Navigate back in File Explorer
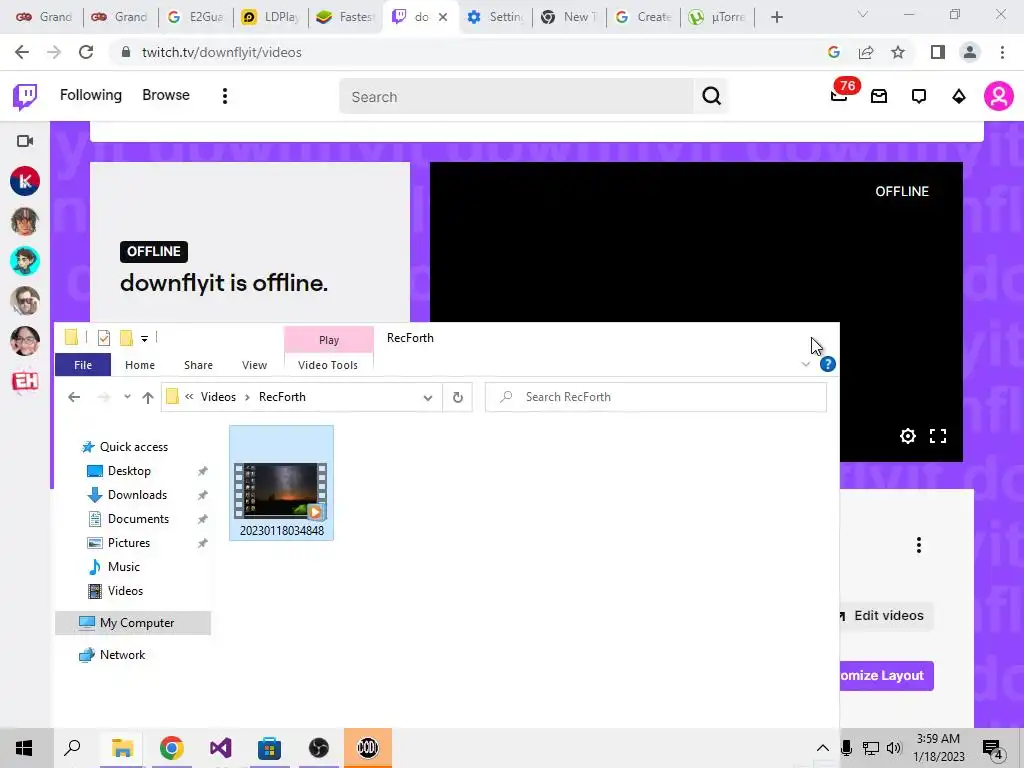This screenshot has width=1024, height=768. click(74, 397)
